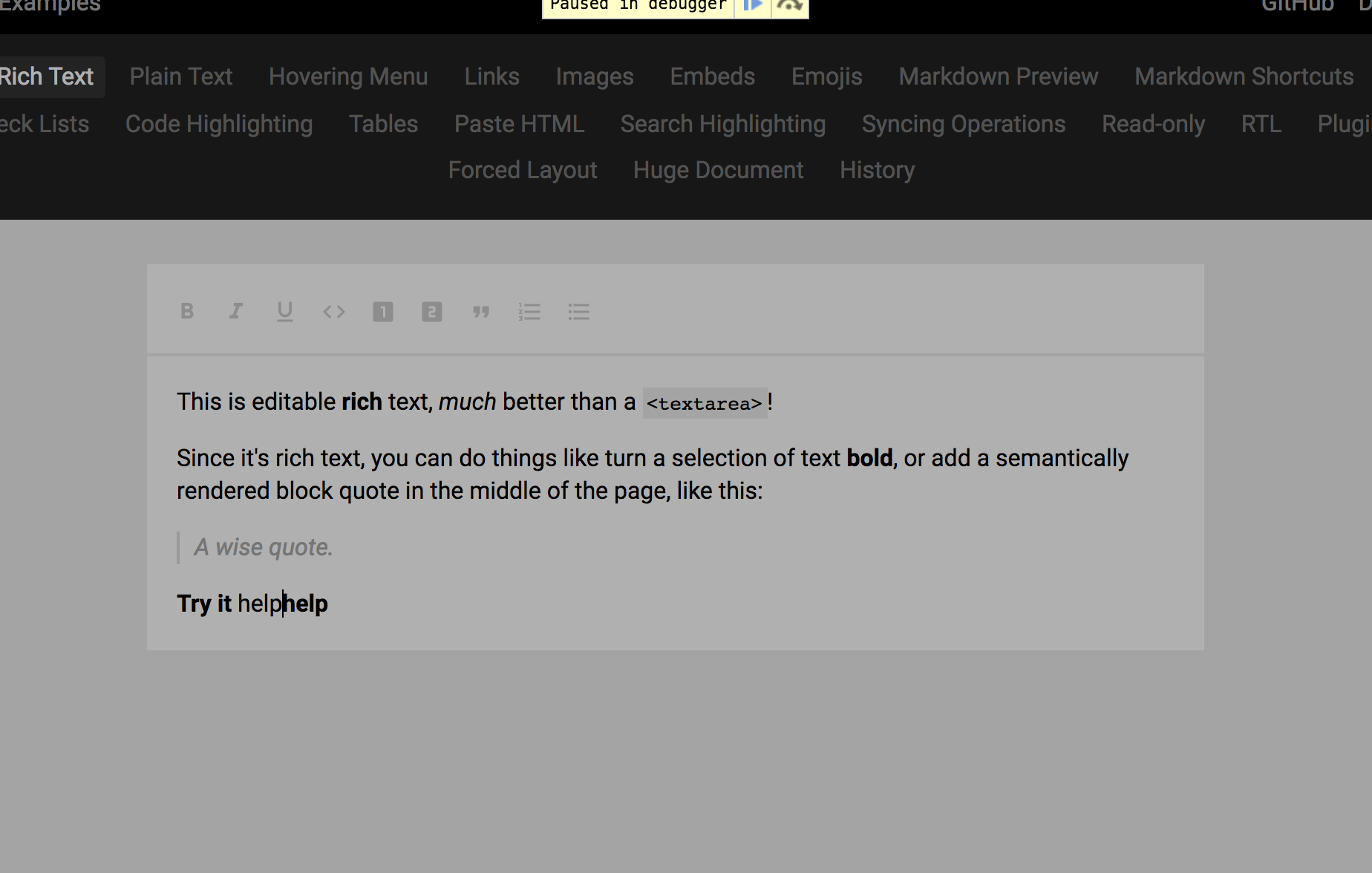Toggle underline formatting in the editor toolbar
The height and width of the screenshot is (873, 1372).
[x=285, y=311]
